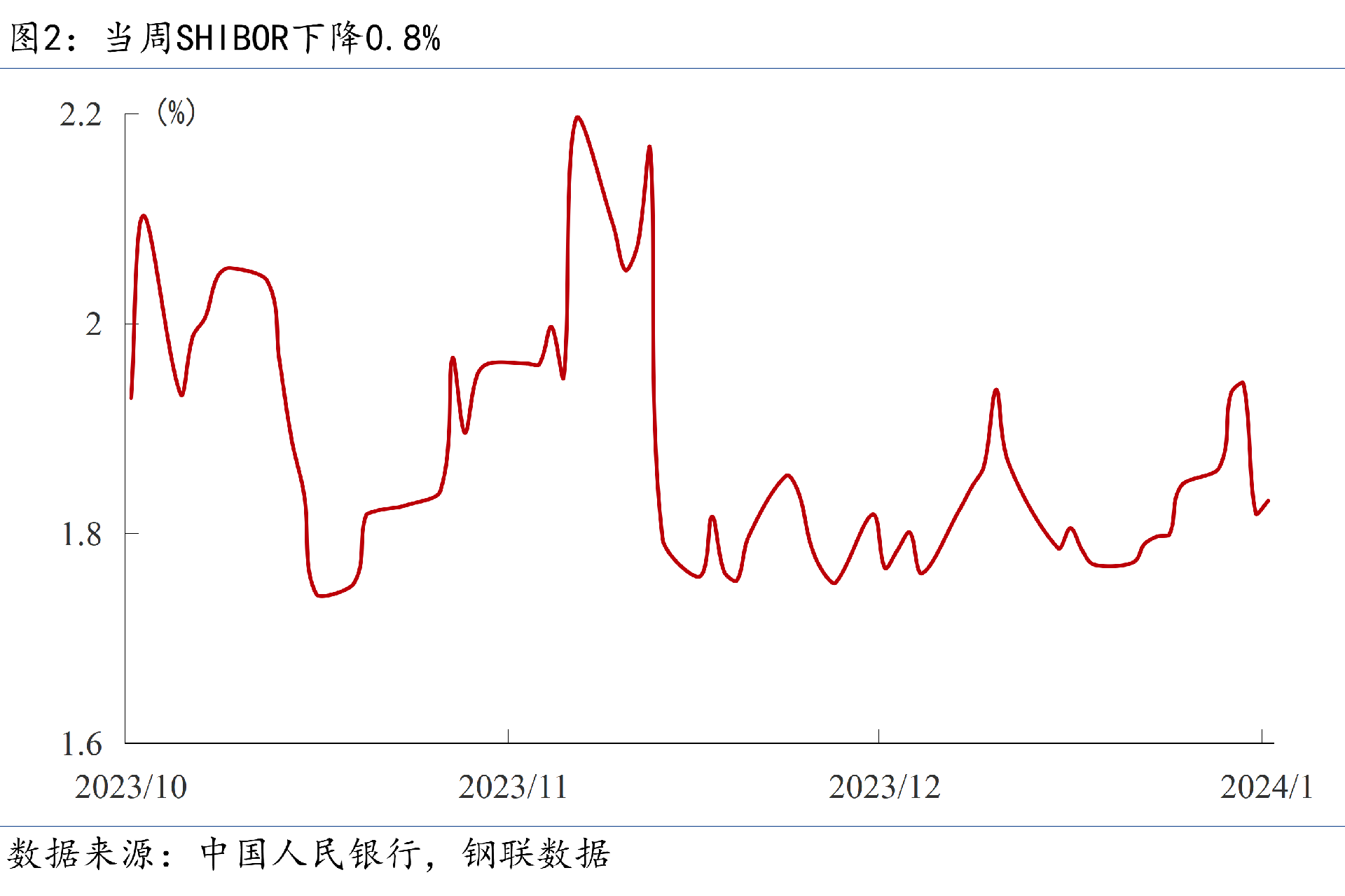Click the 2 y-axis label
This screenshot has height=896, width=1345.
(93, 324)
